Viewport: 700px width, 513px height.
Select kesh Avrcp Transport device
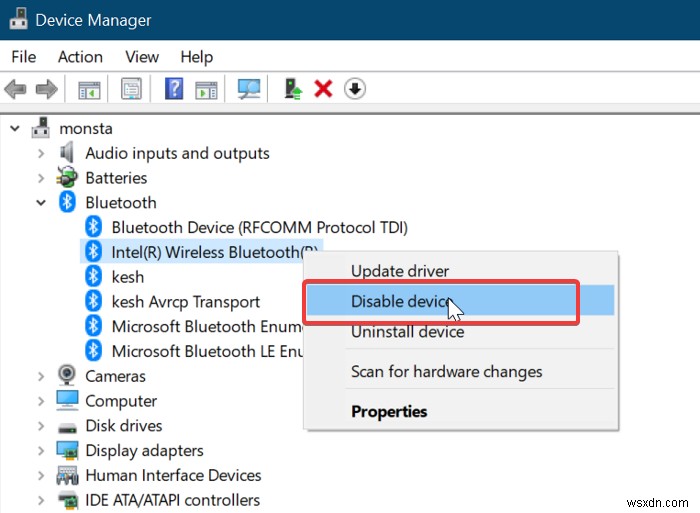(185, 302)
